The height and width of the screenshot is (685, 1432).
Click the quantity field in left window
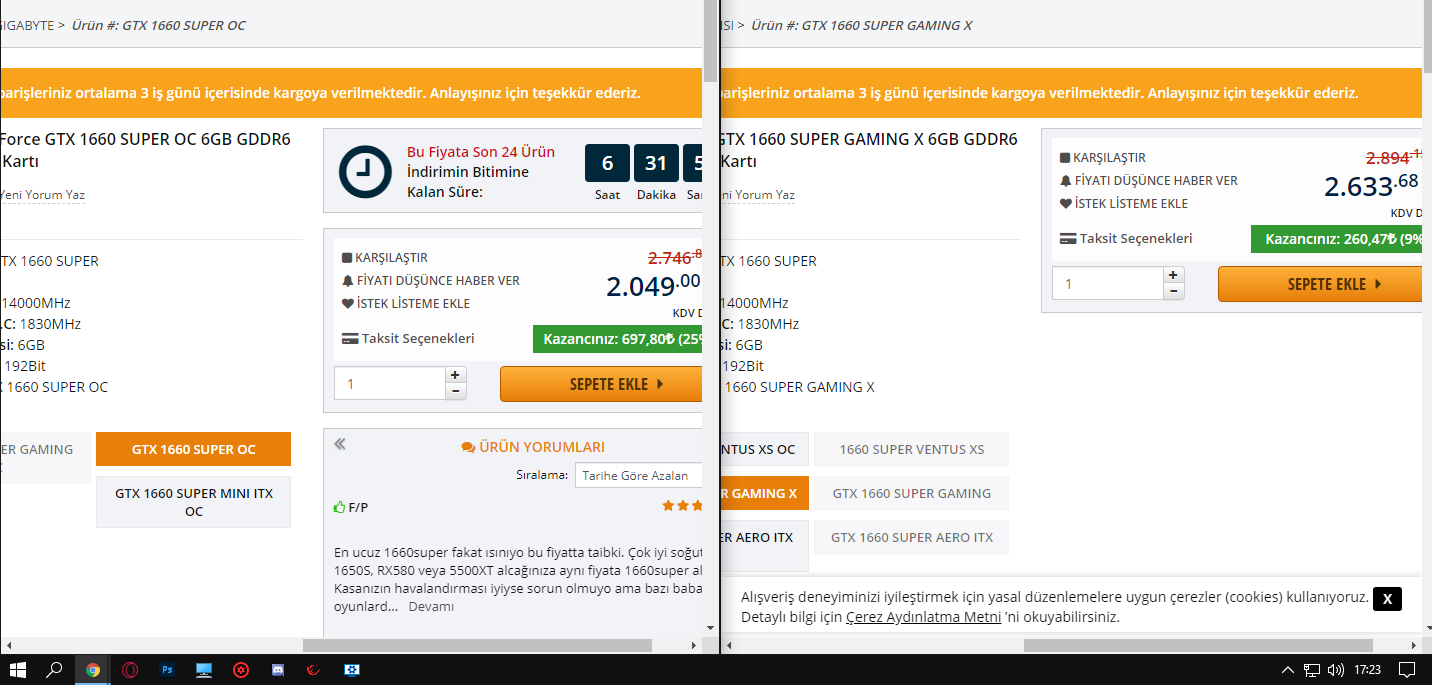[389, 383]
